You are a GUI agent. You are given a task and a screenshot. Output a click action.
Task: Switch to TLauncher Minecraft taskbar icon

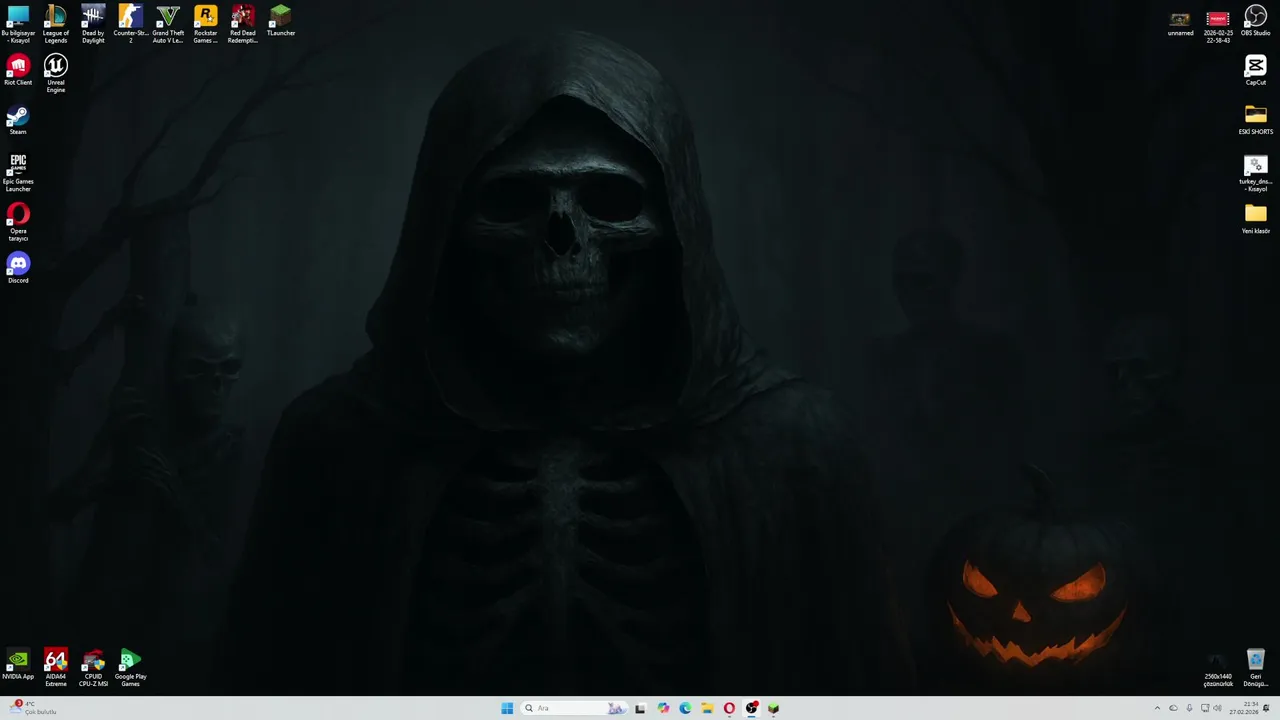click(x=774, y=708)
